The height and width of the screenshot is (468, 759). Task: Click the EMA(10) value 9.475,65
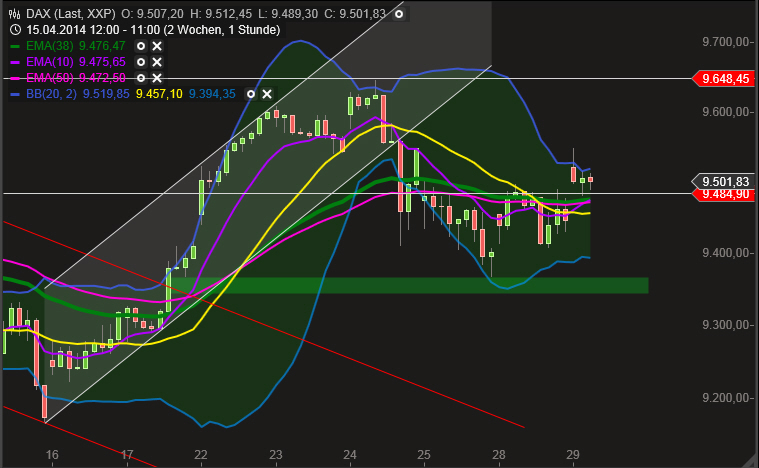[102, 62]
